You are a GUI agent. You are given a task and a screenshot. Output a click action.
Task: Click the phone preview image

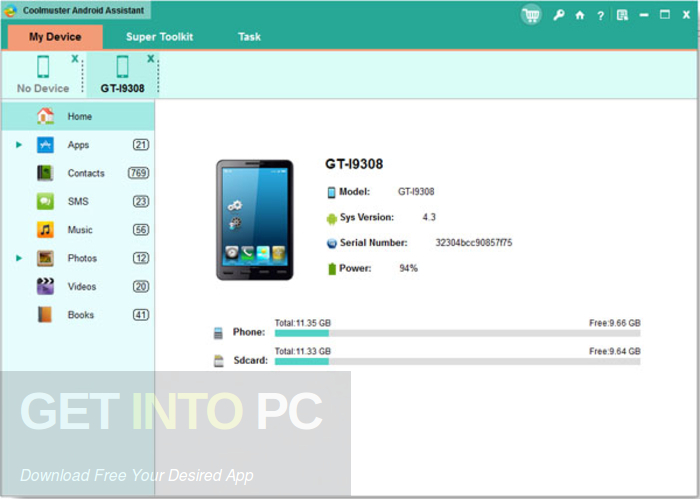pos(255,220)
